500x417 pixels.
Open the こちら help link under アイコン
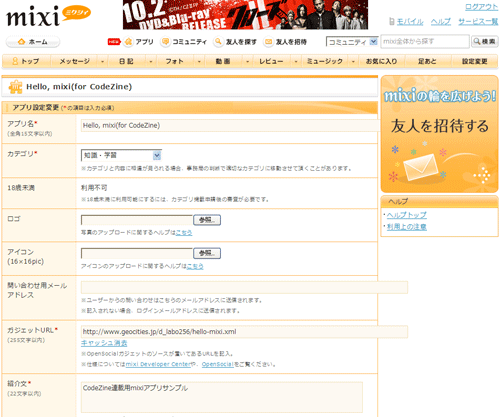(x=195, y=266)
